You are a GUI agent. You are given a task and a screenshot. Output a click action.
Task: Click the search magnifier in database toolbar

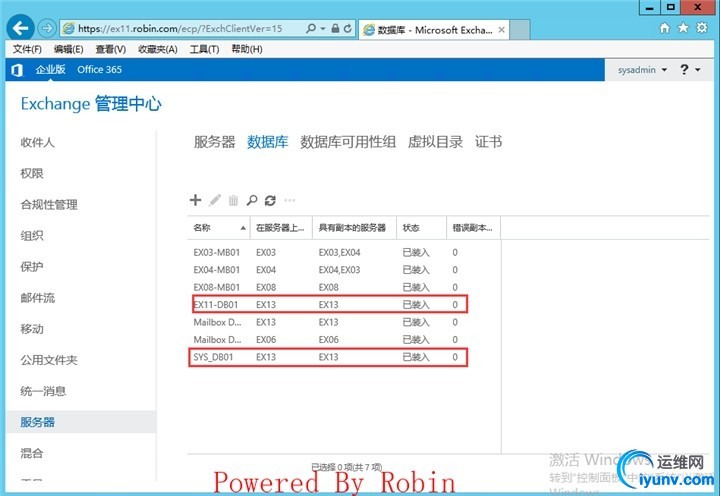pyautogui.click(x=252, y=200)
